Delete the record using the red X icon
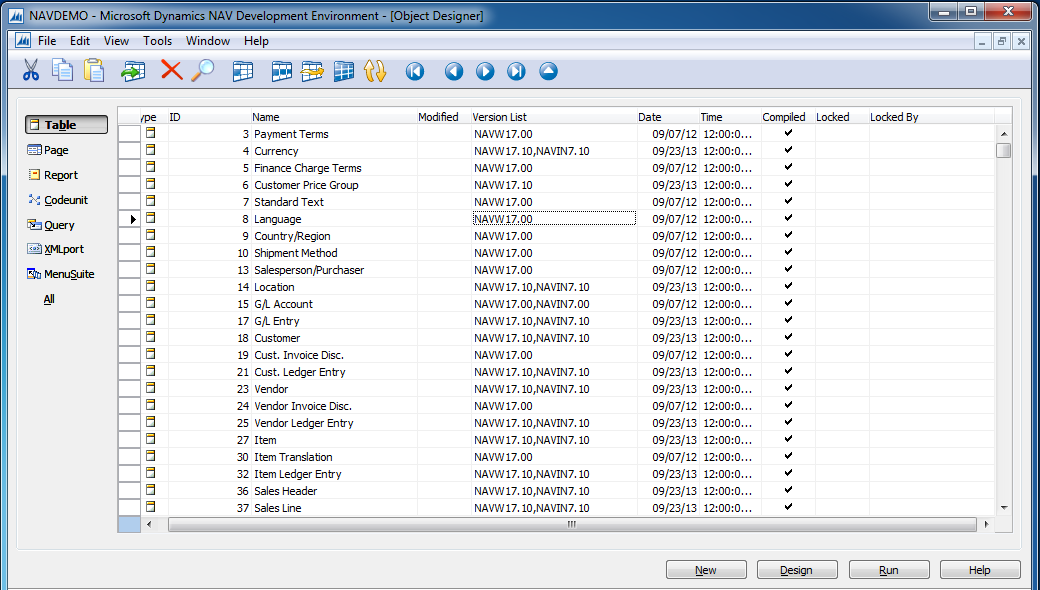1040x590 pixels. [170, 71]
